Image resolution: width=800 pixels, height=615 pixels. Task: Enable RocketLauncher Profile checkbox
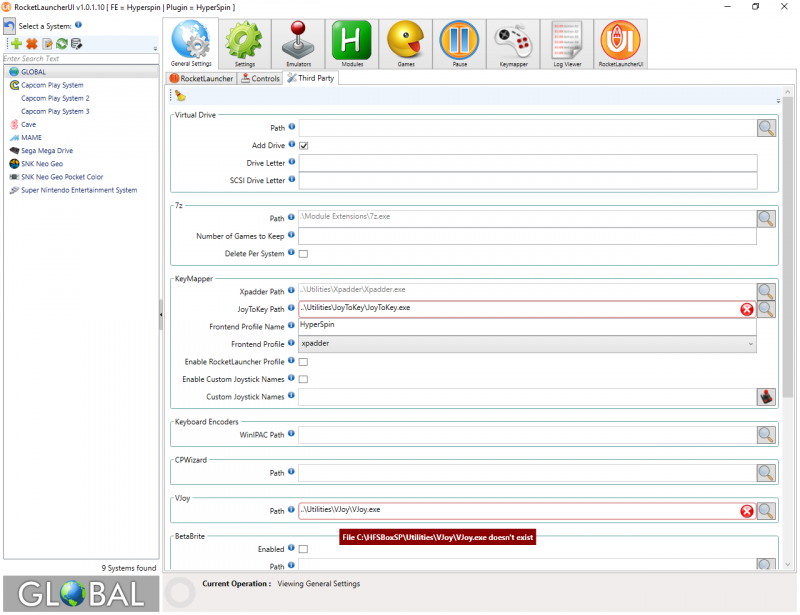click(x=303, y=362)
